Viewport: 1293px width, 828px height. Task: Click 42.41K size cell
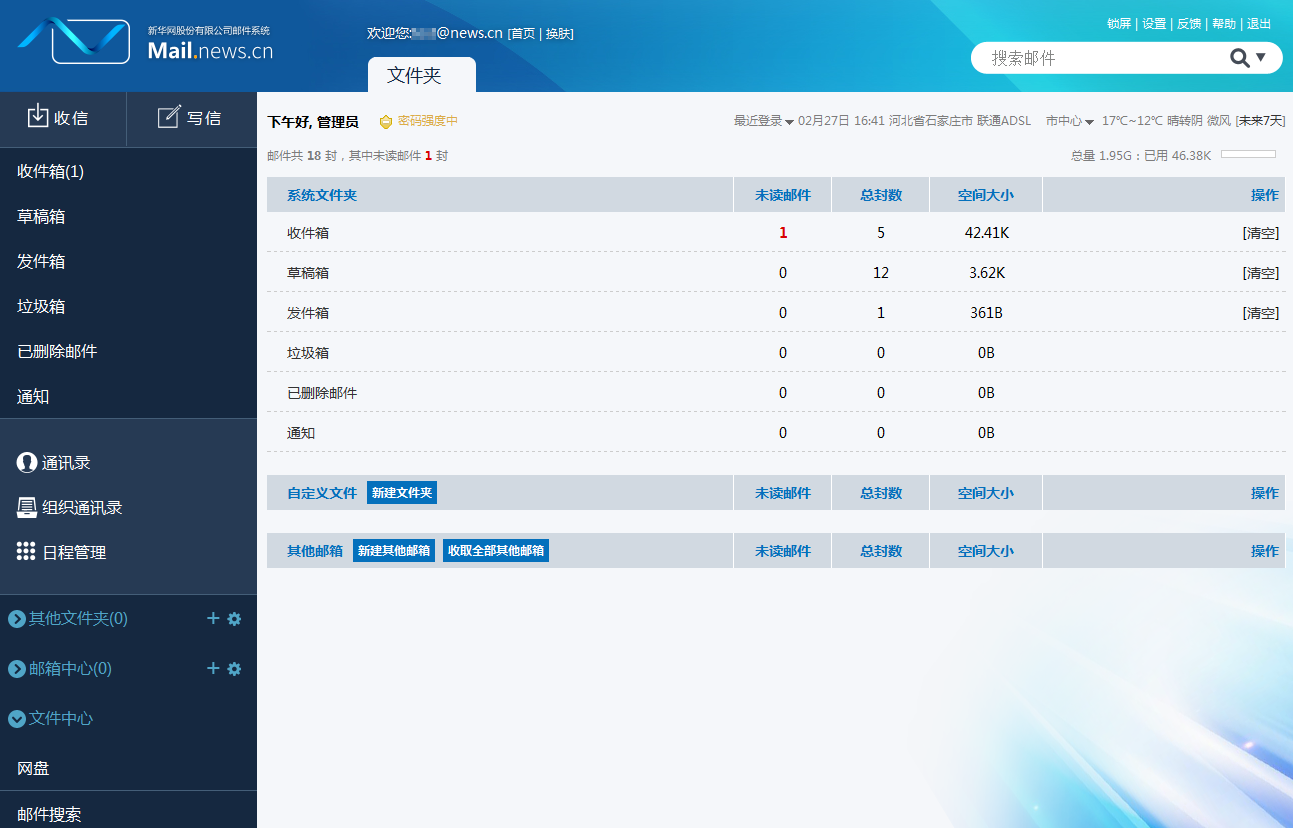[x=986, y=233]
